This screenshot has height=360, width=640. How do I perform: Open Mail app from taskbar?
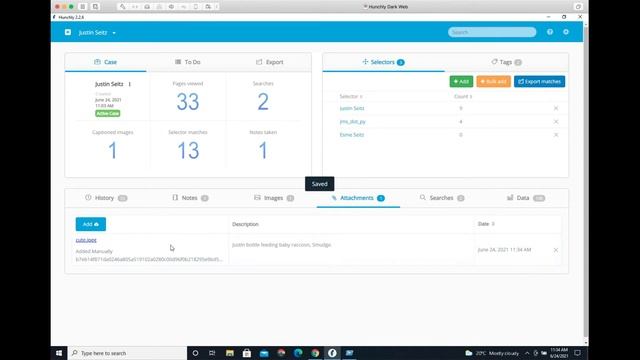264,353
